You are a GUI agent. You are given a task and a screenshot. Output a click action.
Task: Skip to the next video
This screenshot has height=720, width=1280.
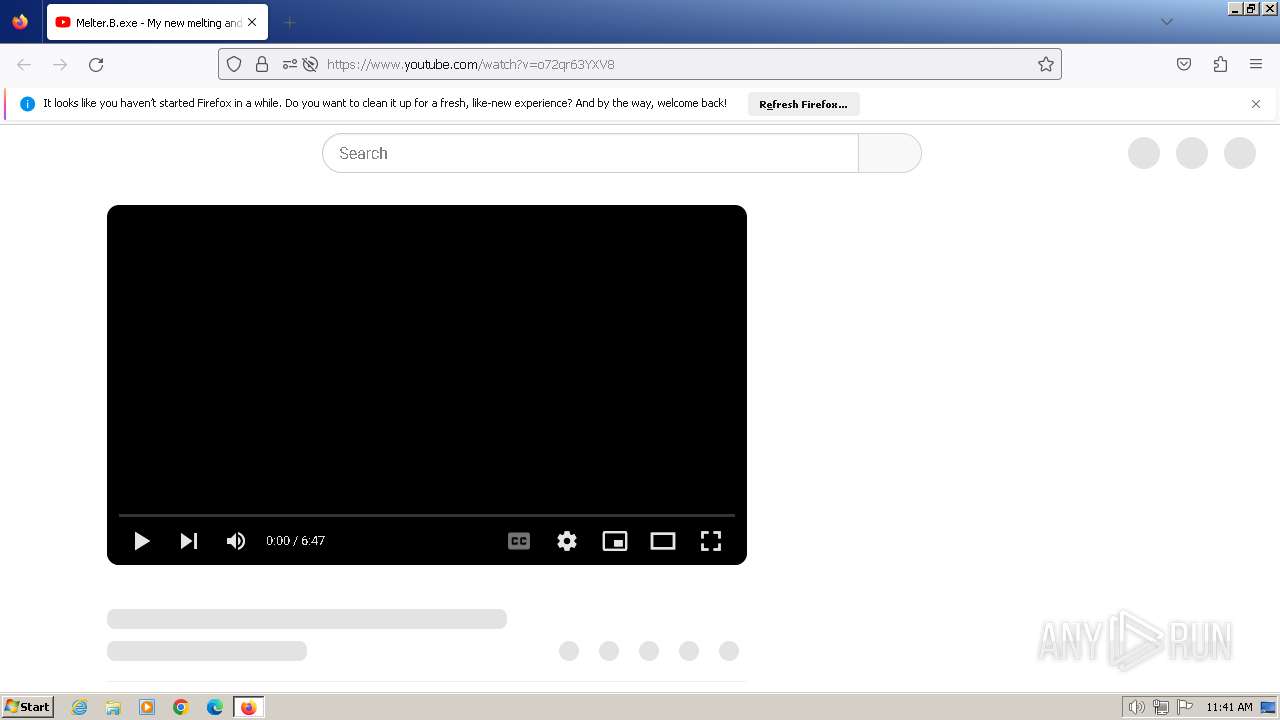click(x=188, y=541)
